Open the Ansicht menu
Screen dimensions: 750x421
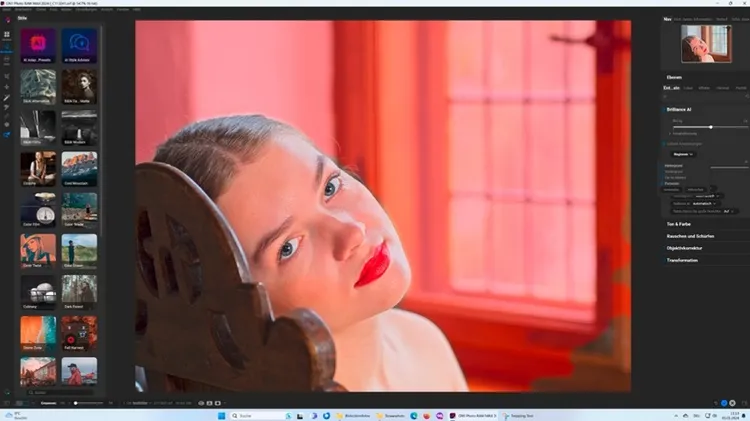tap(107, 10)
